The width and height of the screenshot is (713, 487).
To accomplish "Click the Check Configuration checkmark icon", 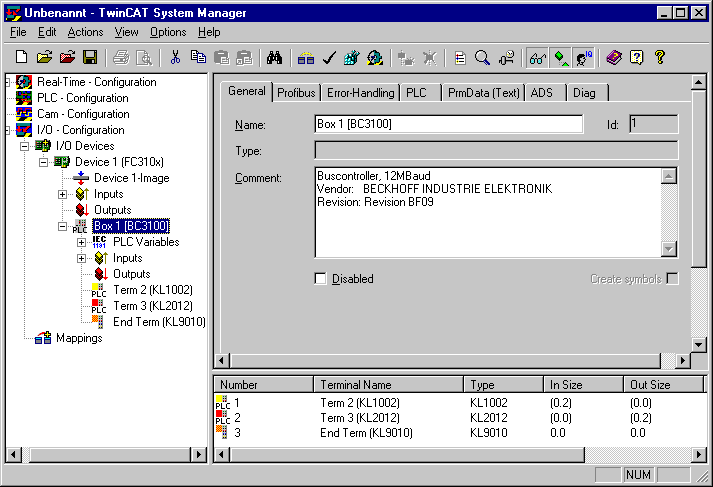I will coord(329,58).
